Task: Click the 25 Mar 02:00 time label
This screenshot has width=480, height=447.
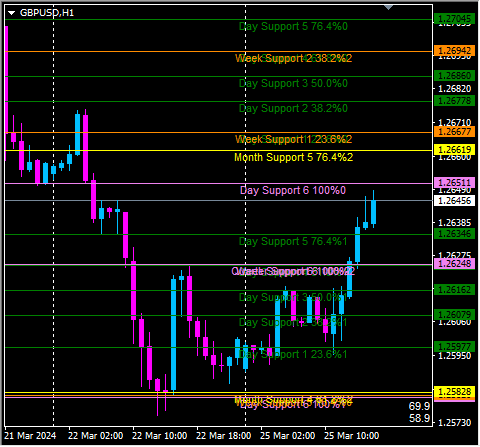Action: click(288, 436)
